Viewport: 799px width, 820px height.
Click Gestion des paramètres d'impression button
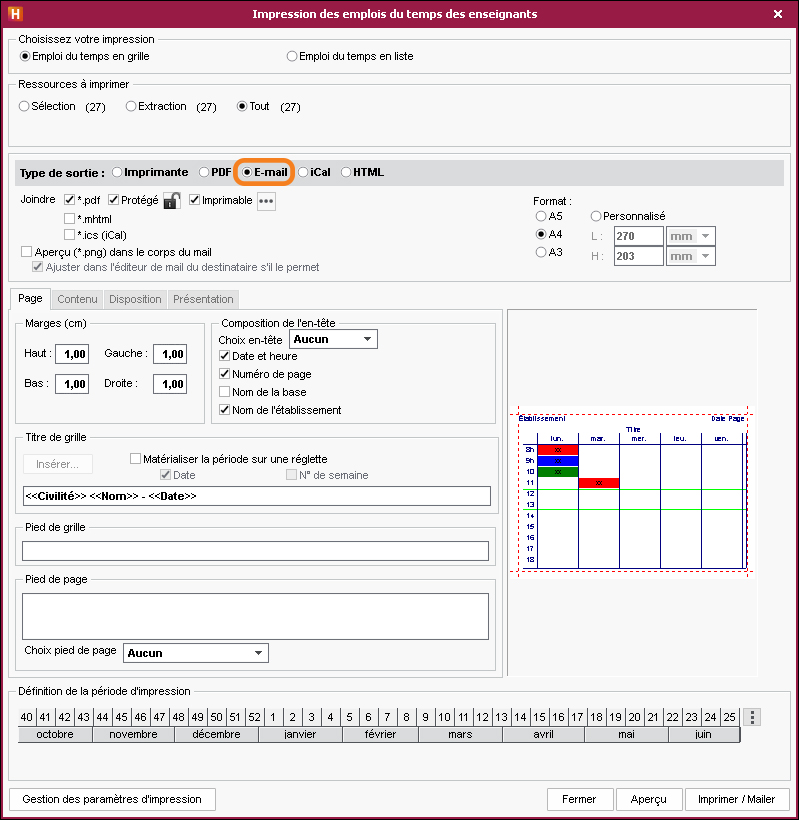pyautogui.click(x=112, y=799)
